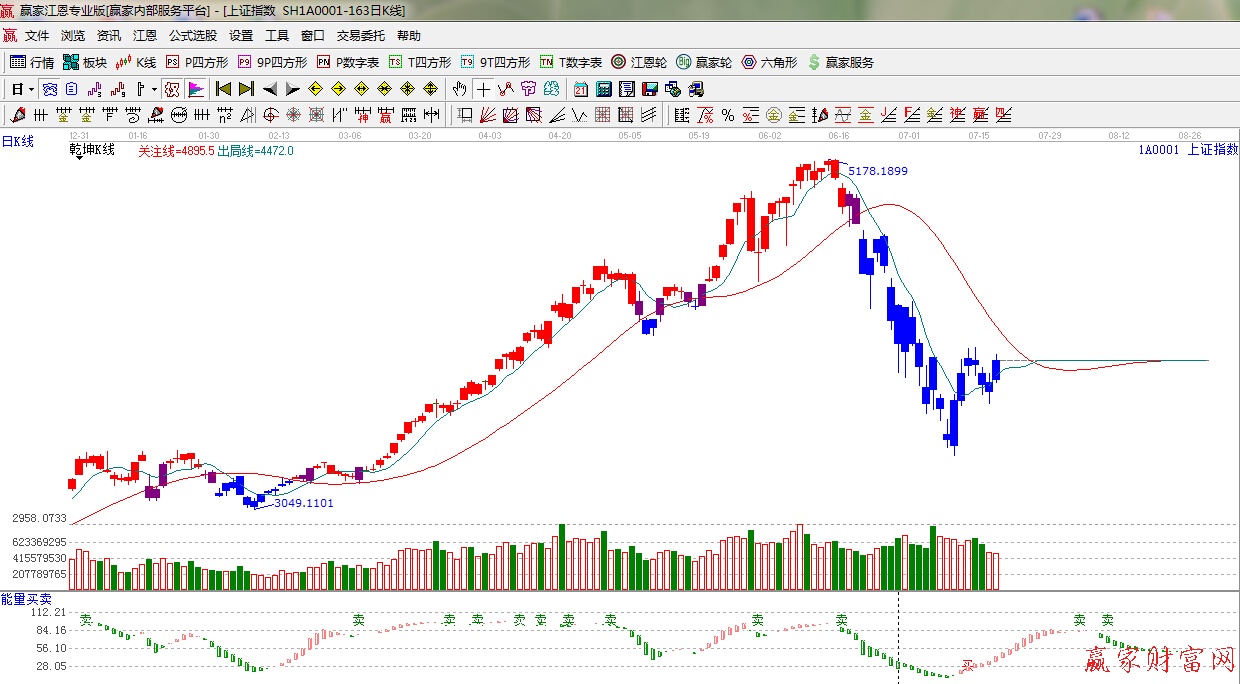
Task: Expand the 日 period dropdown arrow
Action: 32,89
